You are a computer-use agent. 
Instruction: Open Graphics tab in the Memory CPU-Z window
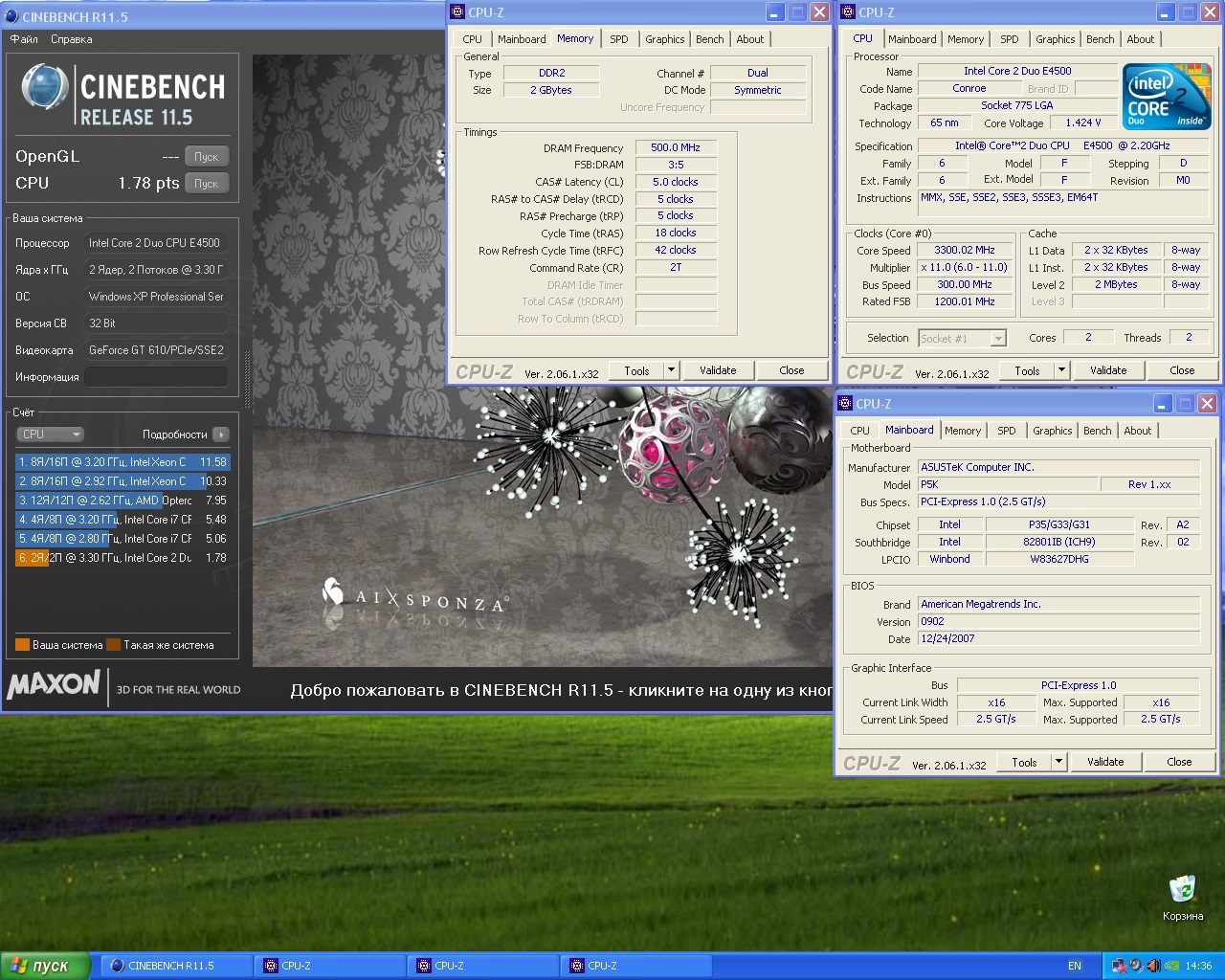point(665,39)
